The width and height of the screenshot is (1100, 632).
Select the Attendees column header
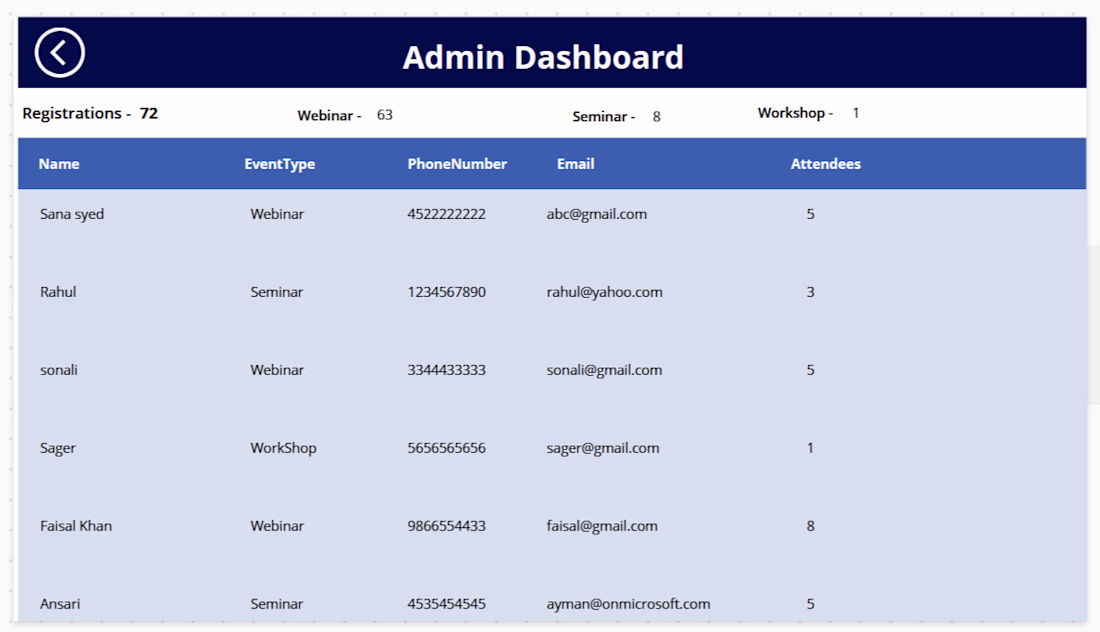pyautogui.click(x=826, y=163)
